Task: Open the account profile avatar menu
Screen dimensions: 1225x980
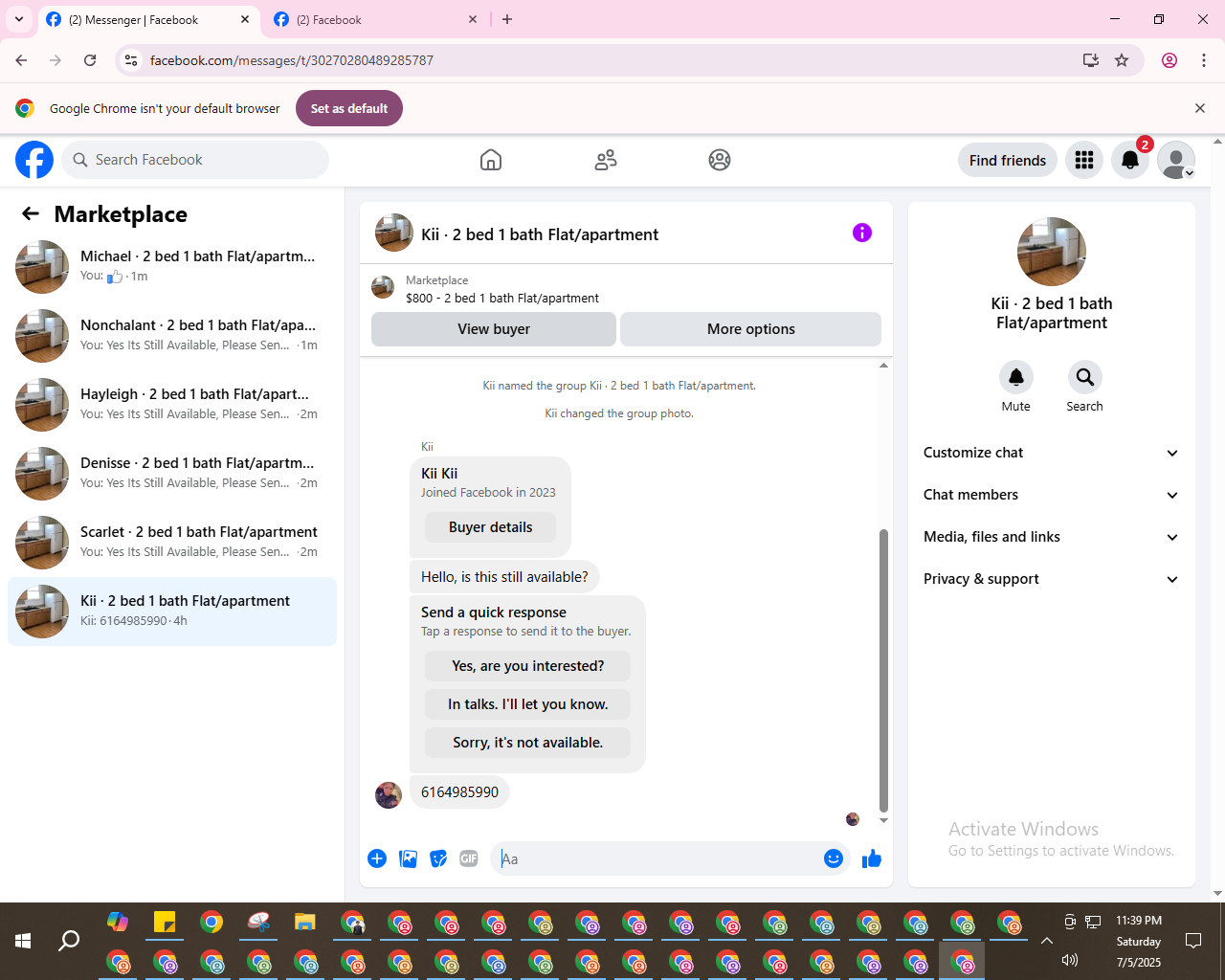Action: tap(1176, 160)
